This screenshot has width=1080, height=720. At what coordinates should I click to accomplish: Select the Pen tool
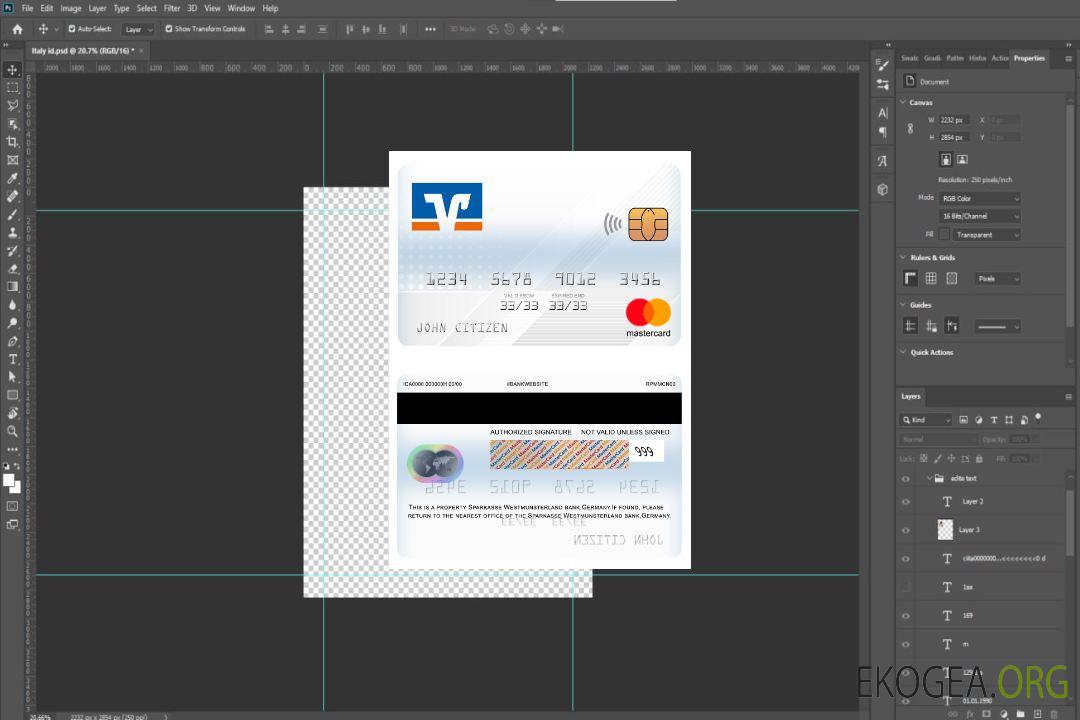point(12,341)
